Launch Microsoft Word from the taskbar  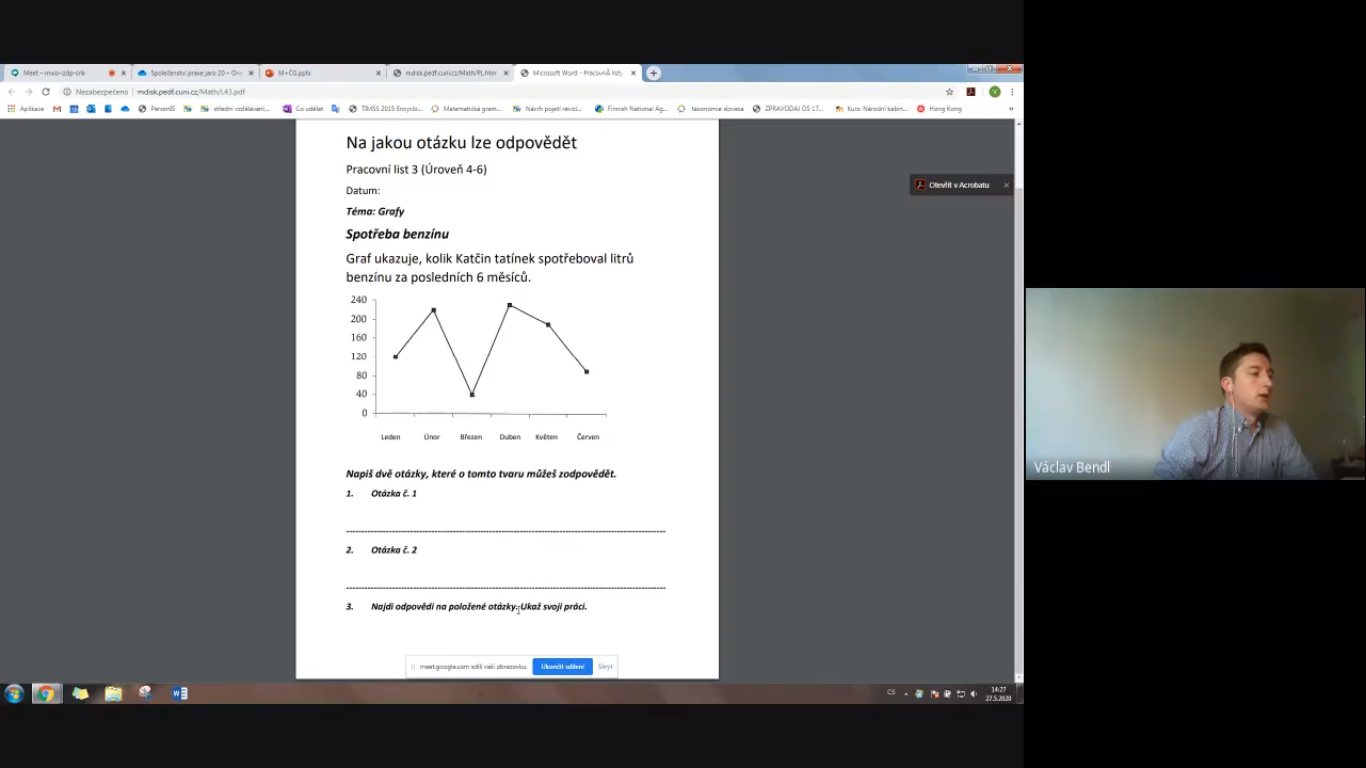[180, 693]
